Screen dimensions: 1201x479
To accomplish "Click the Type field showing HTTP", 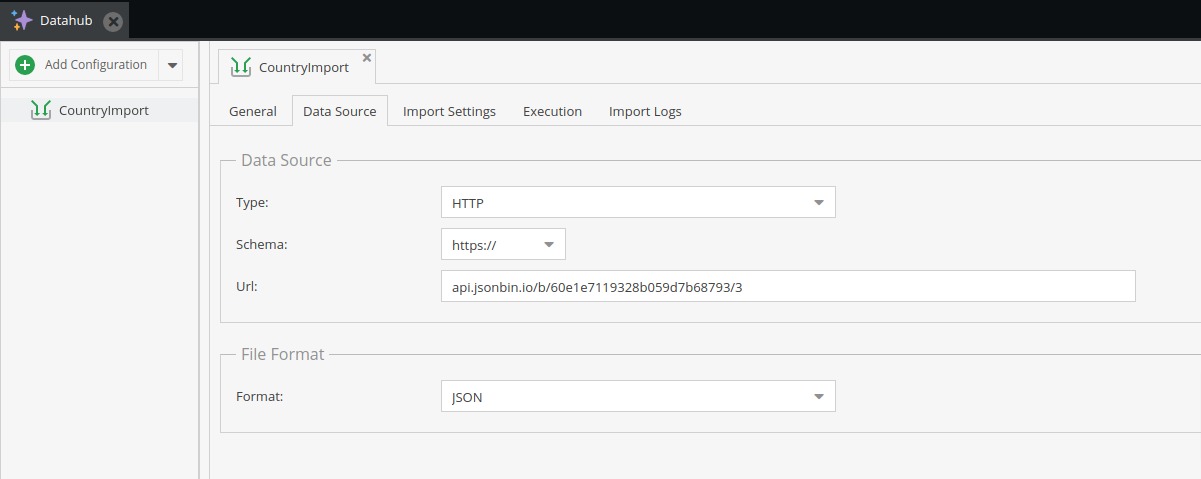I will pyautogui.click(x=620, y=203).
